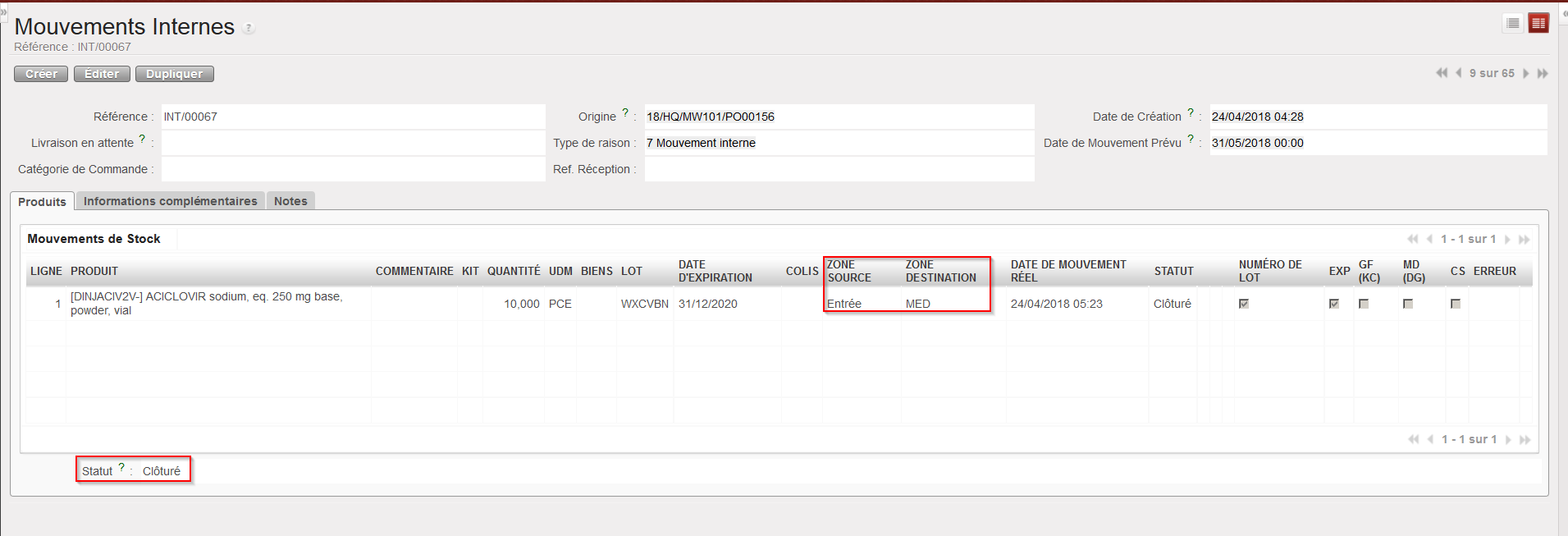Toggle the Numéro de Lot checkbox
The width and height of the screenshot is (1568, 536).
[1244, 304]
